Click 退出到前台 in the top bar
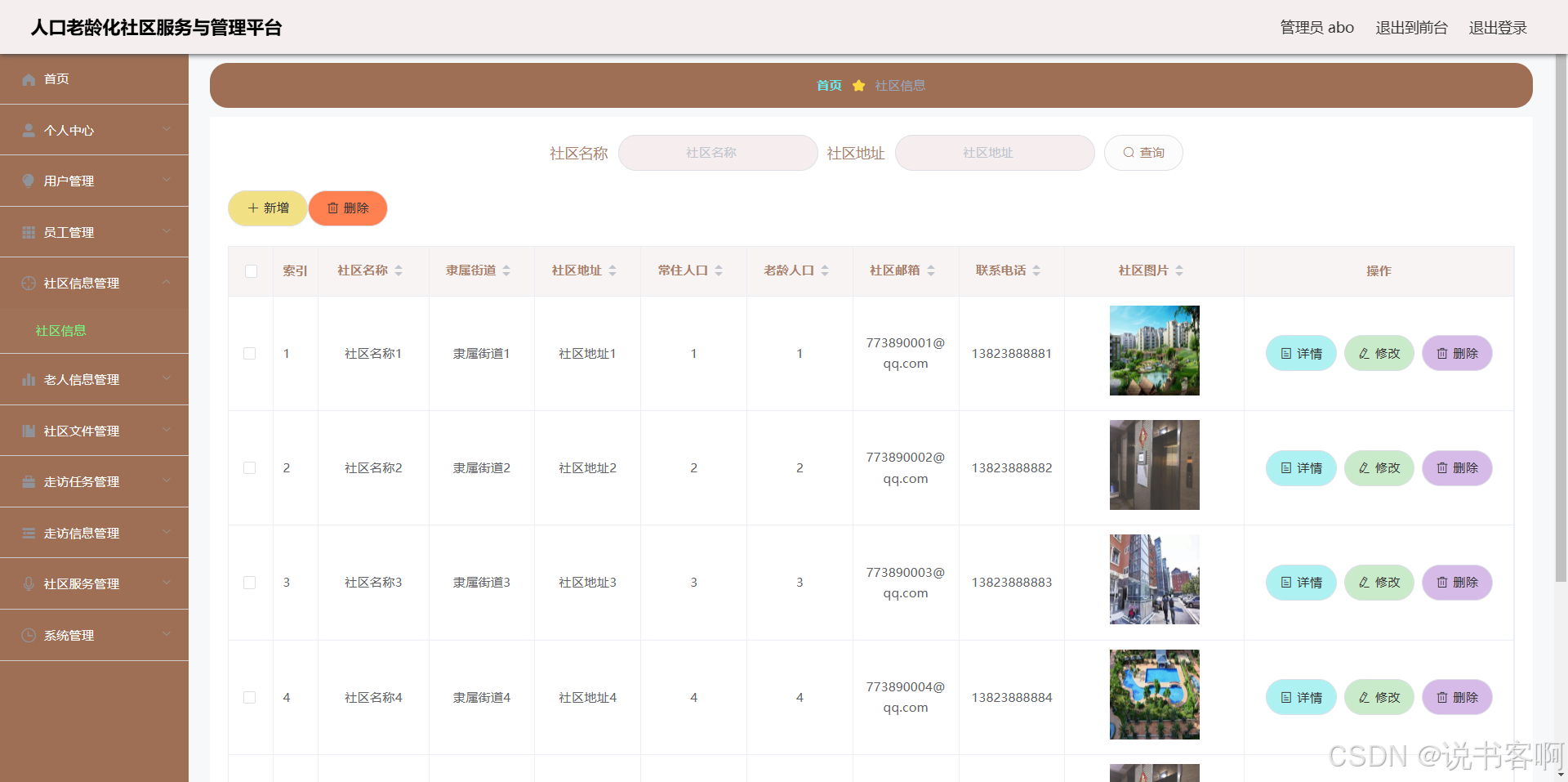 1411,28
